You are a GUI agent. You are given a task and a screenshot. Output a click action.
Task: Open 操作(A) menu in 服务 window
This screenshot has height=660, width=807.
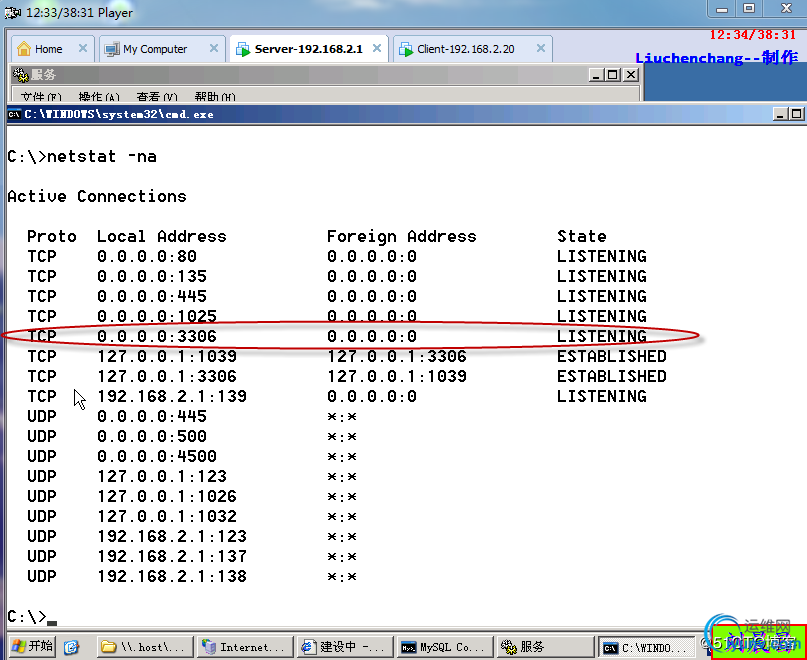coord(99,97)
